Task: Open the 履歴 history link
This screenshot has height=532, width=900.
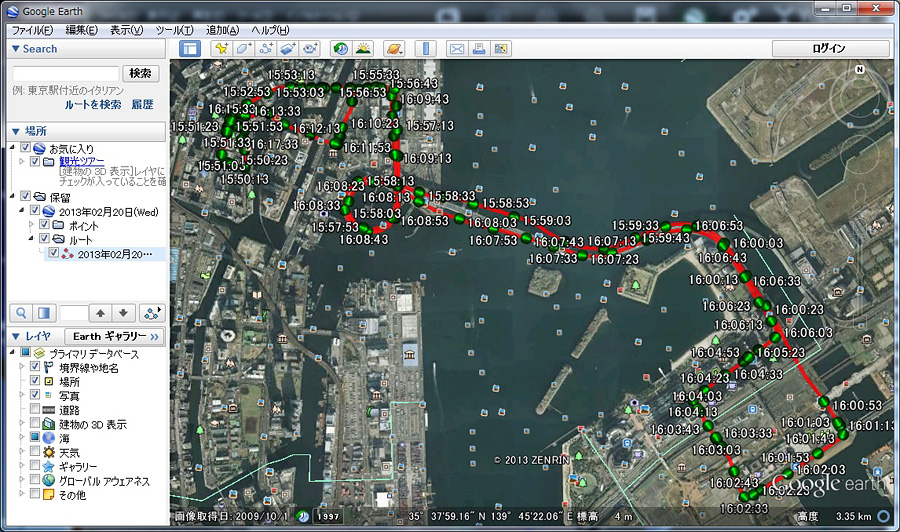Action: 142,104
